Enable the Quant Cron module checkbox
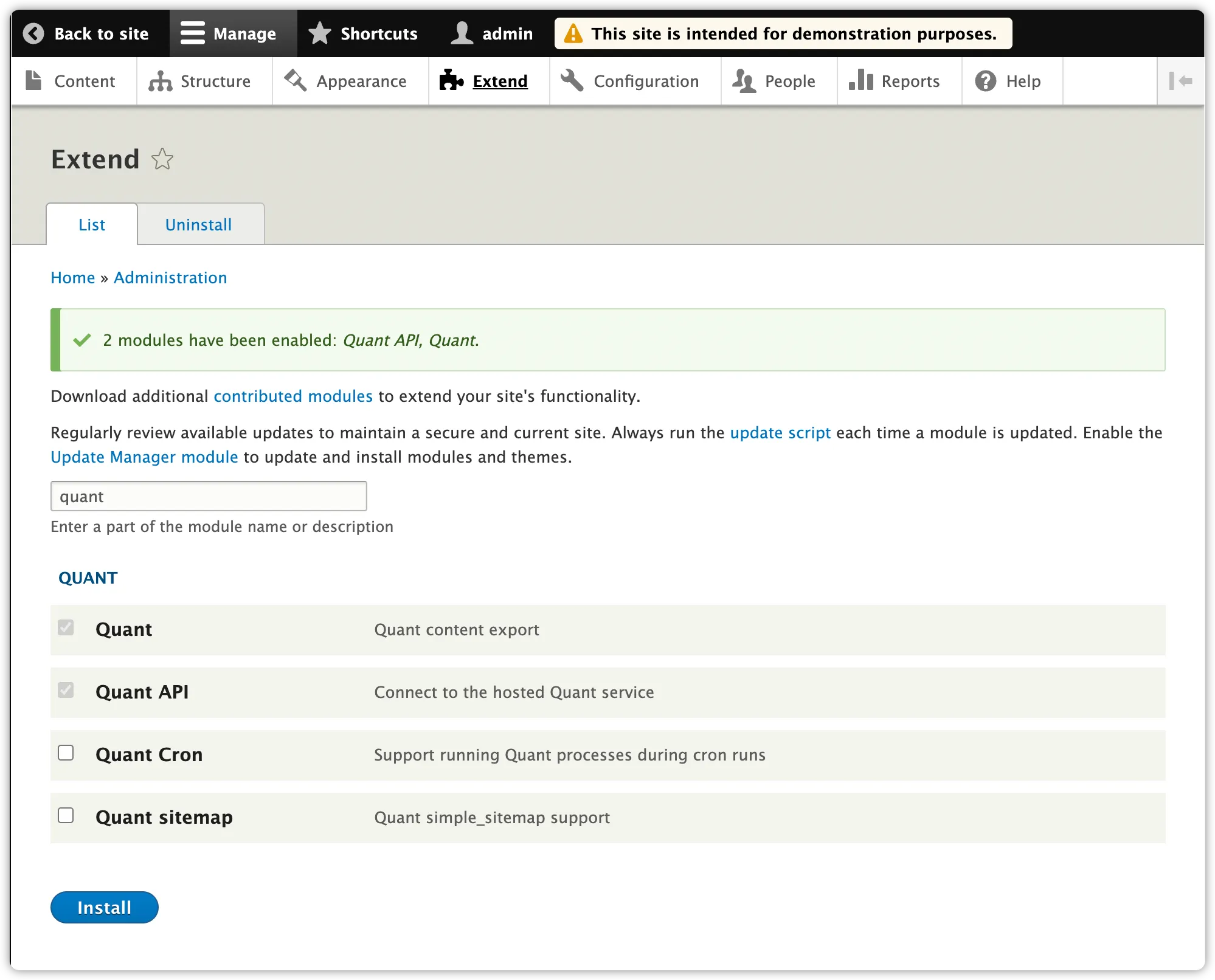 pos(66,753)
